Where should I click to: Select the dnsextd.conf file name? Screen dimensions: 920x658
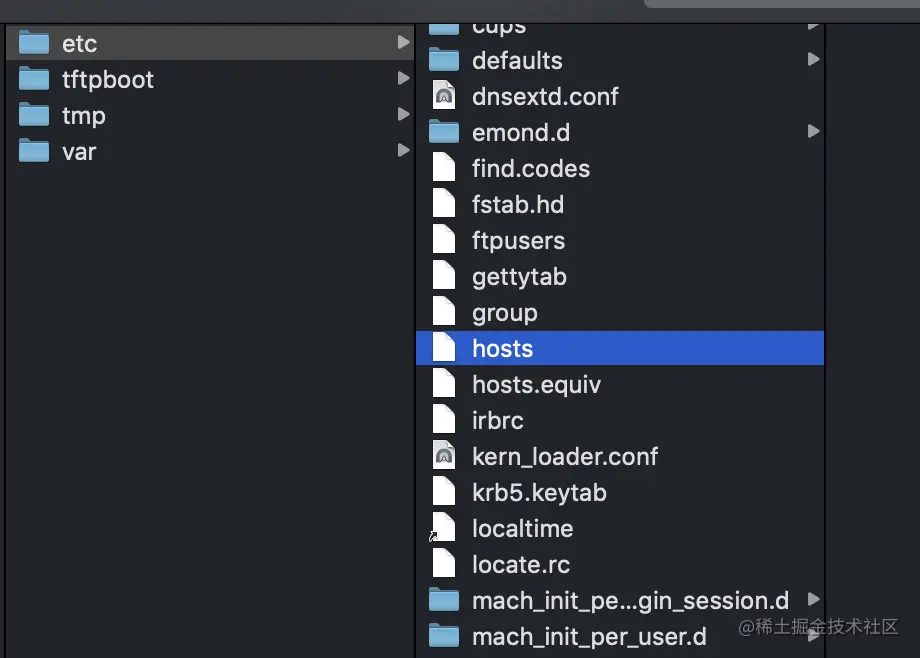click(x=545, y=96)
